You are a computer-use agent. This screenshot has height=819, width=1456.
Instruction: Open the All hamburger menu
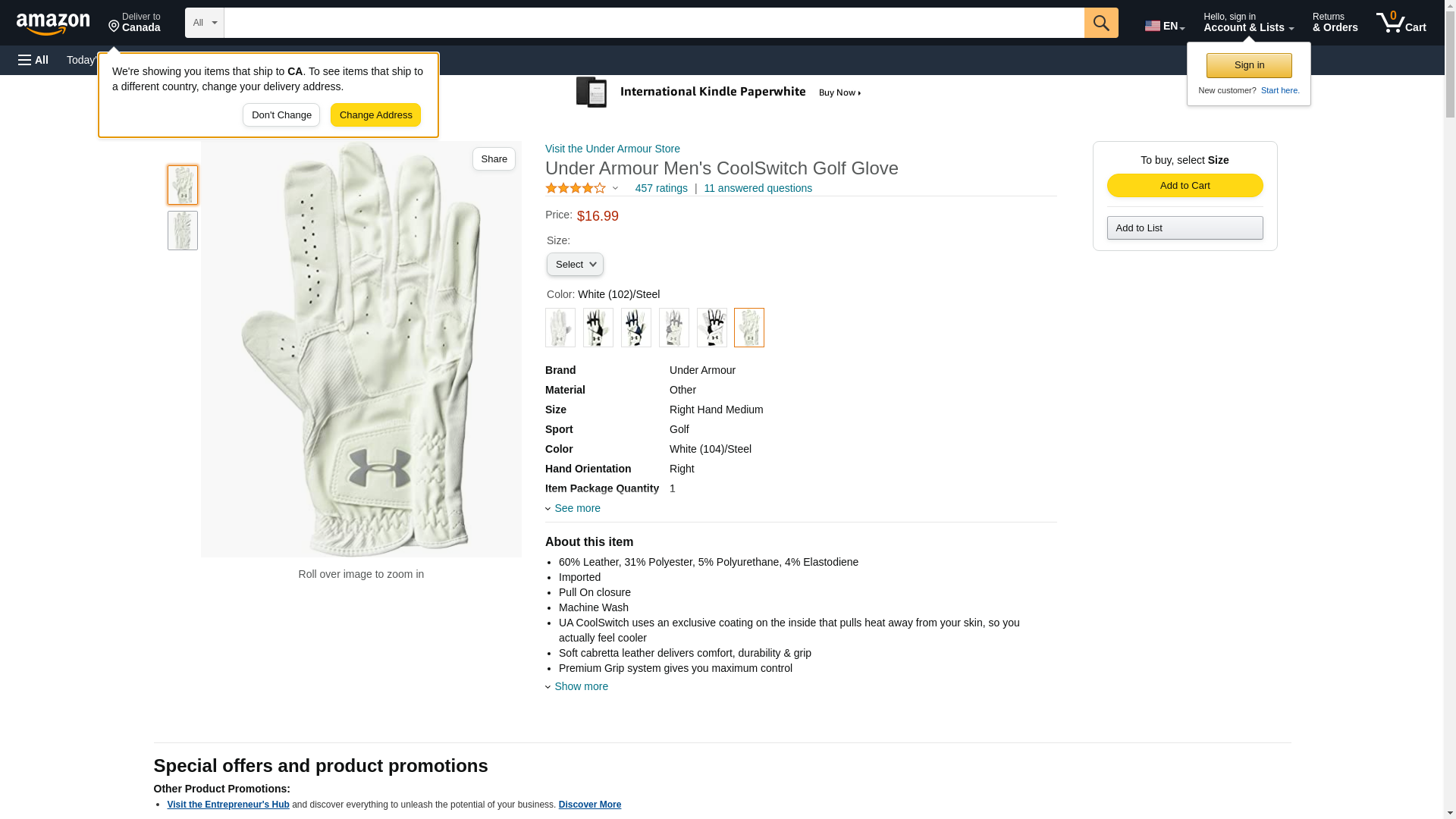[33, 60]
